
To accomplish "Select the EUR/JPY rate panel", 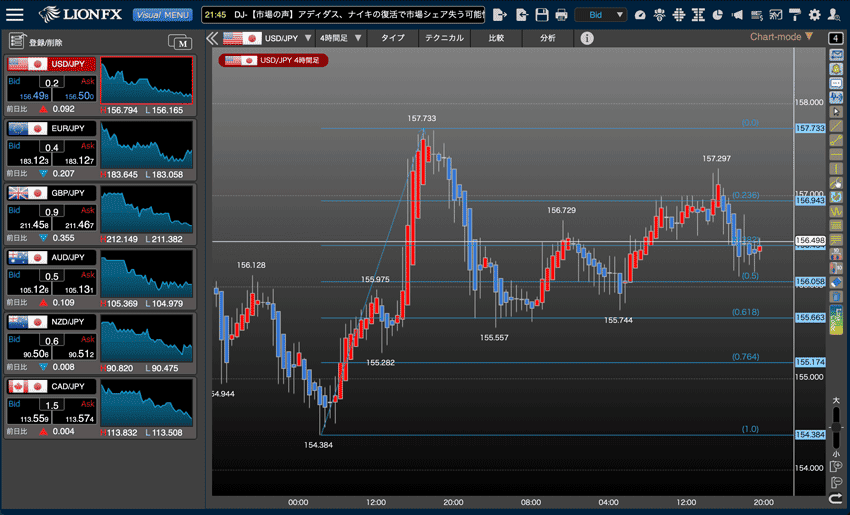I will 99,149.
